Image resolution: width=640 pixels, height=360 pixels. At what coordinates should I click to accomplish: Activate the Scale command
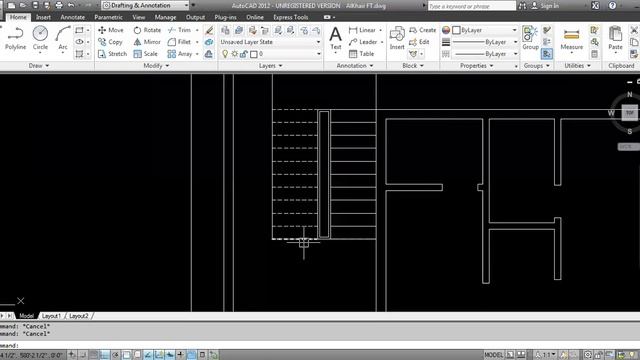pos(145,54)
